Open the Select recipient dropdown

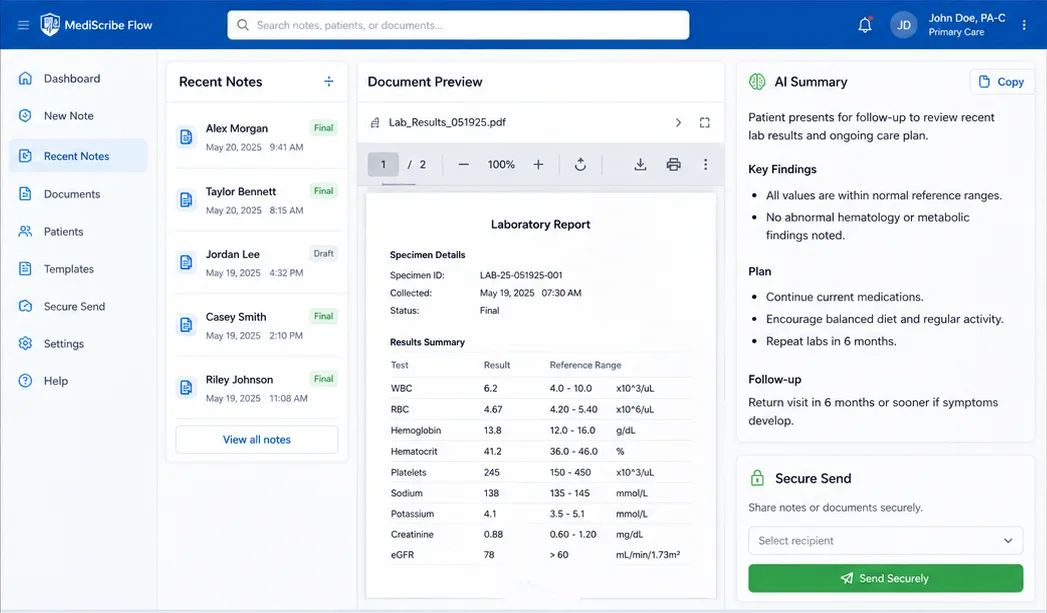point(885,540)
